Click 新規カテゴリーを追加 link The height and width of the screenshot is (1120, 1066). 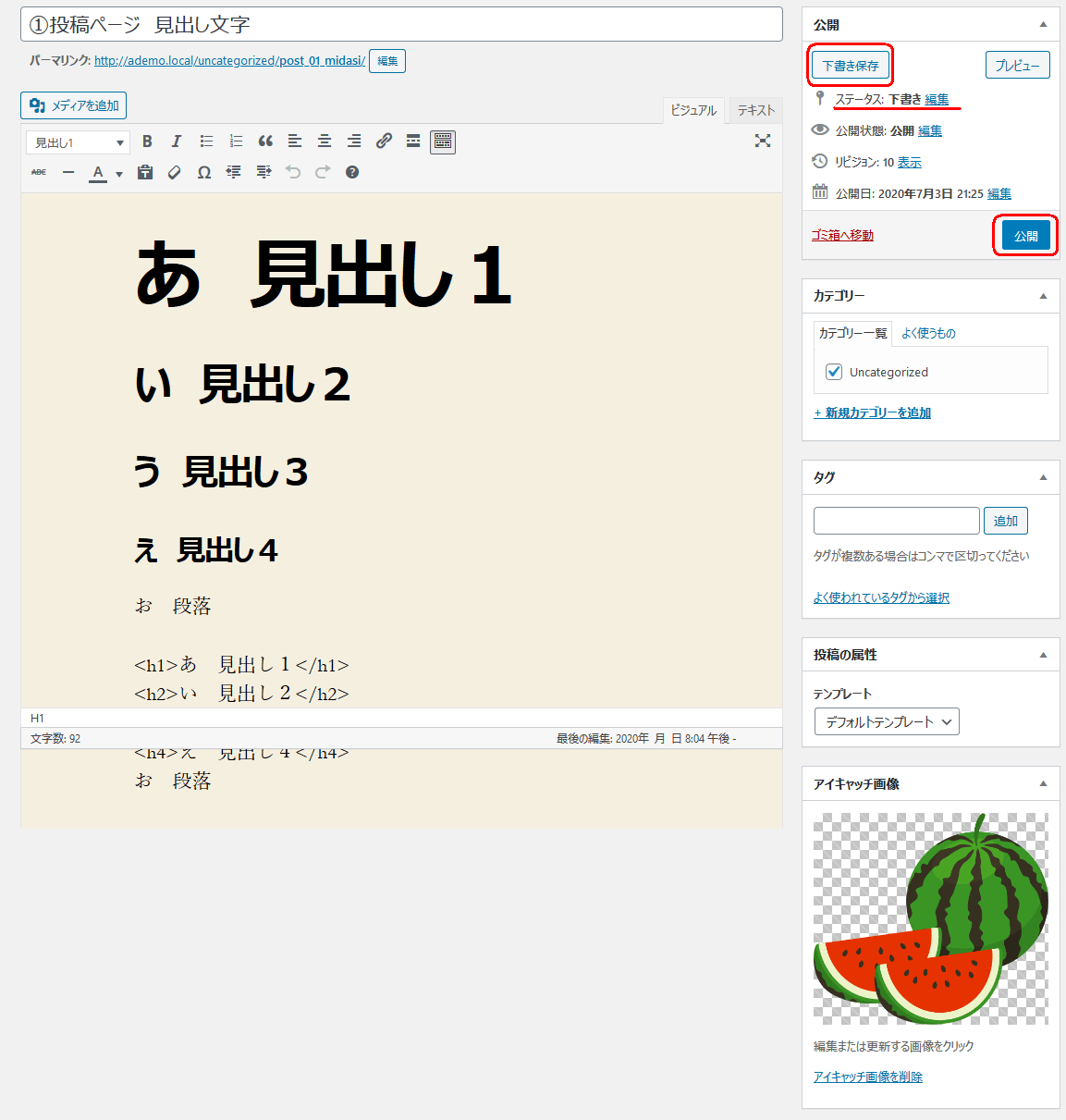tap(872, 412)
